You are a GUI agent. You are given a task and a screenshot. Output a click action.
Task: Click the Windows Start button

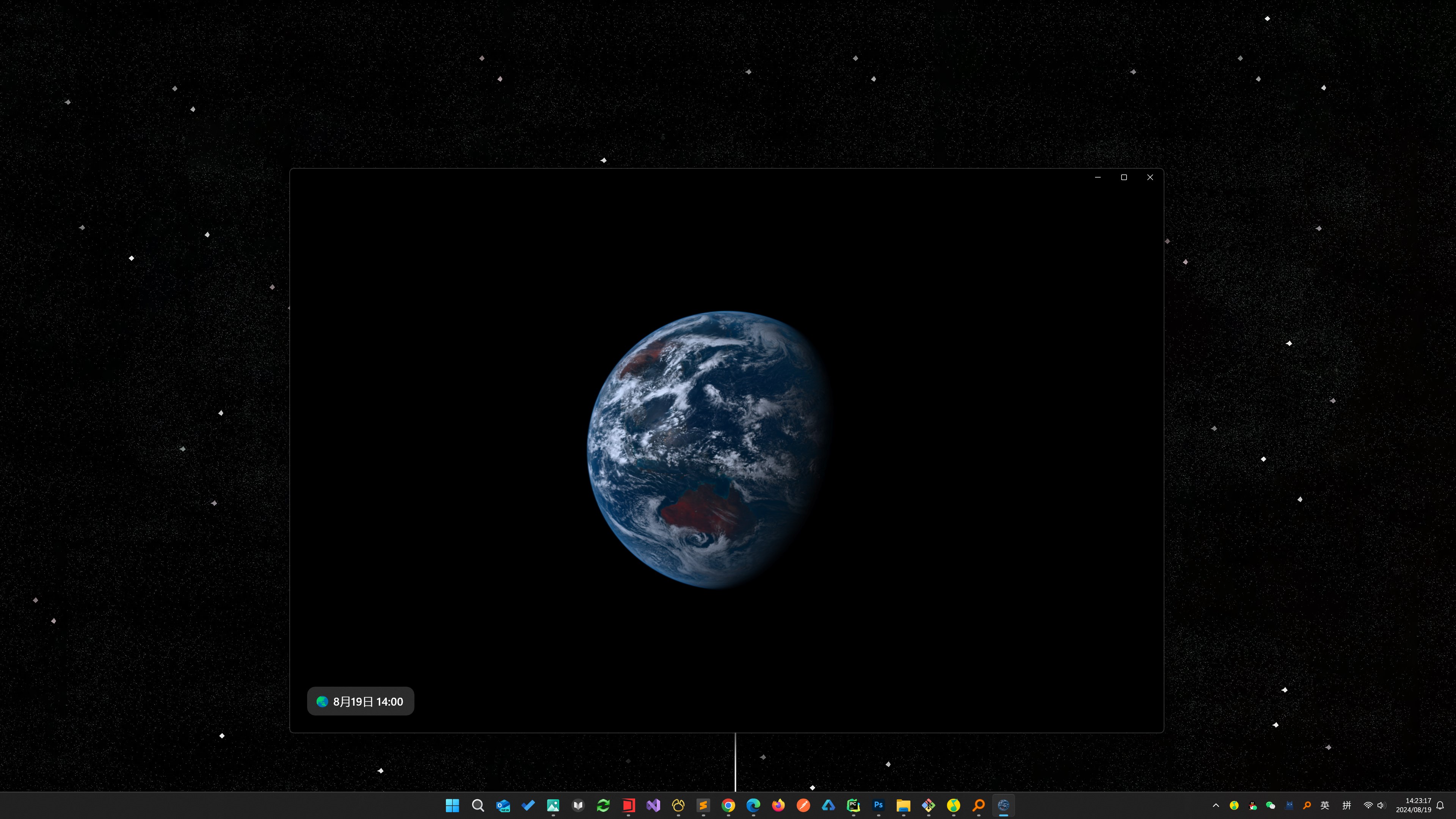[452, 805]
